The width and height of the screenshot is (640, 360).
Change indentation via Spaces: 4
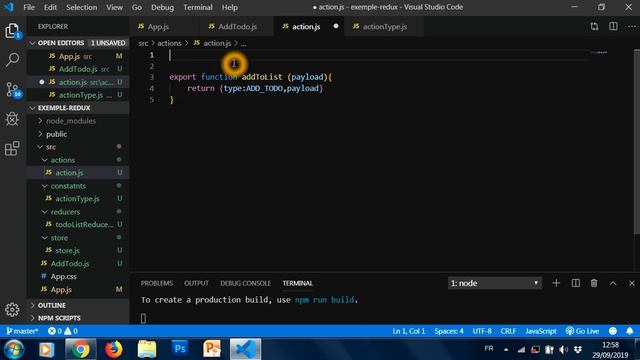pos(449,331)
